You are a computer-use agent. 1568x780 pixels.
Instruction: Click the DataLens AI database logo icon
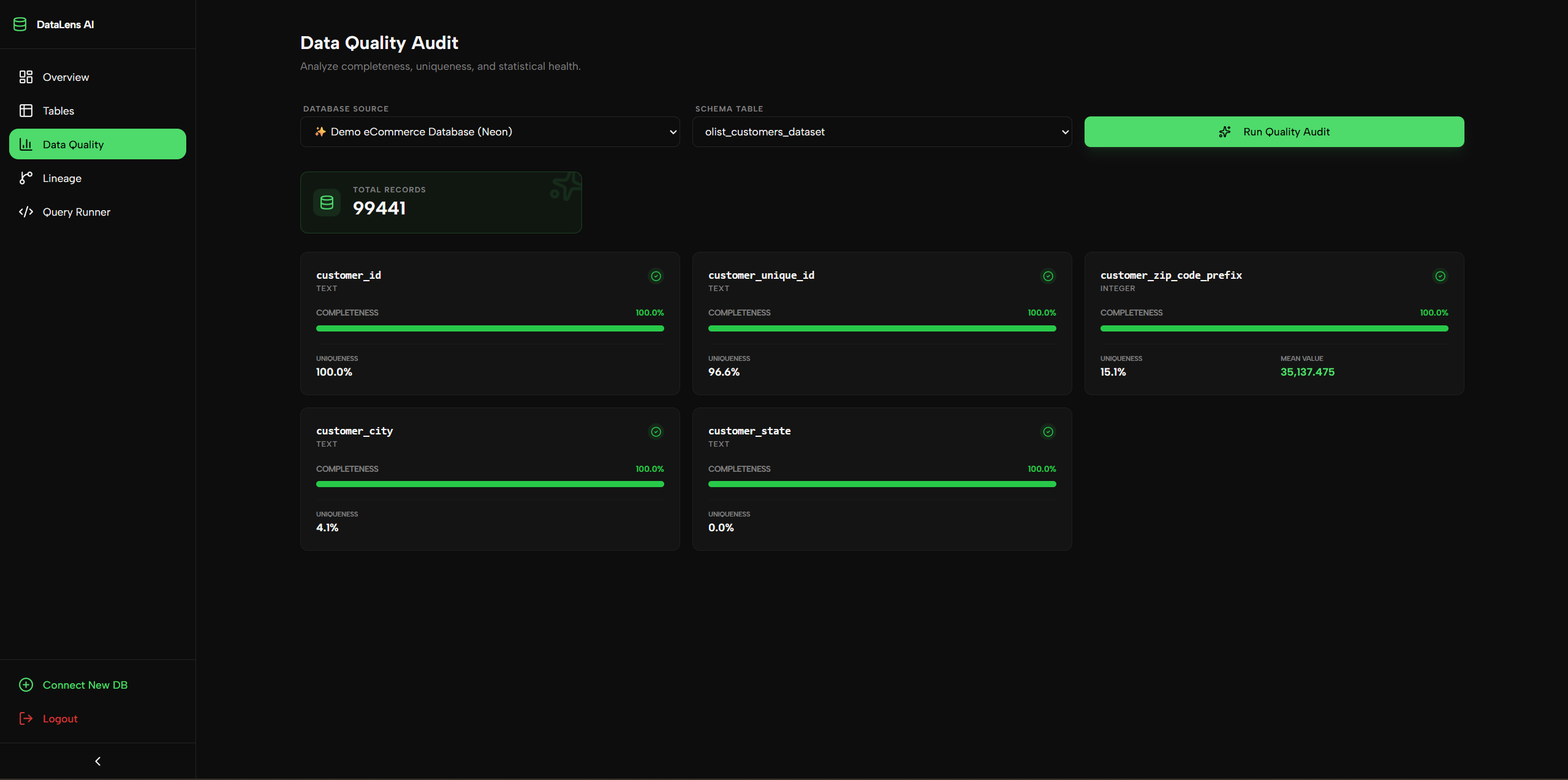[x=20, y=25]
